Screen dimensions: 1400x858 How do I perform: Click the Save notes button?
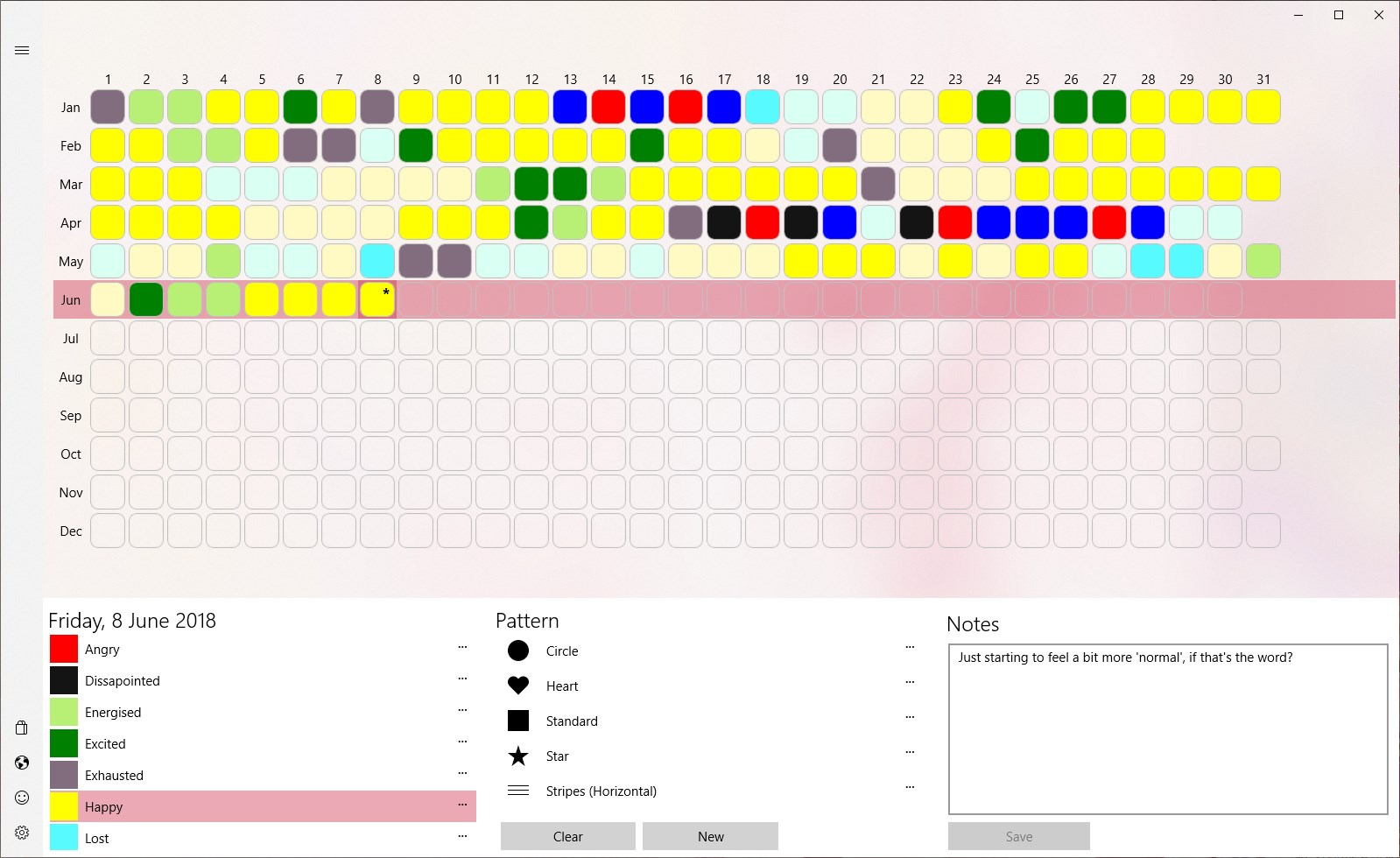(1019, 836)
